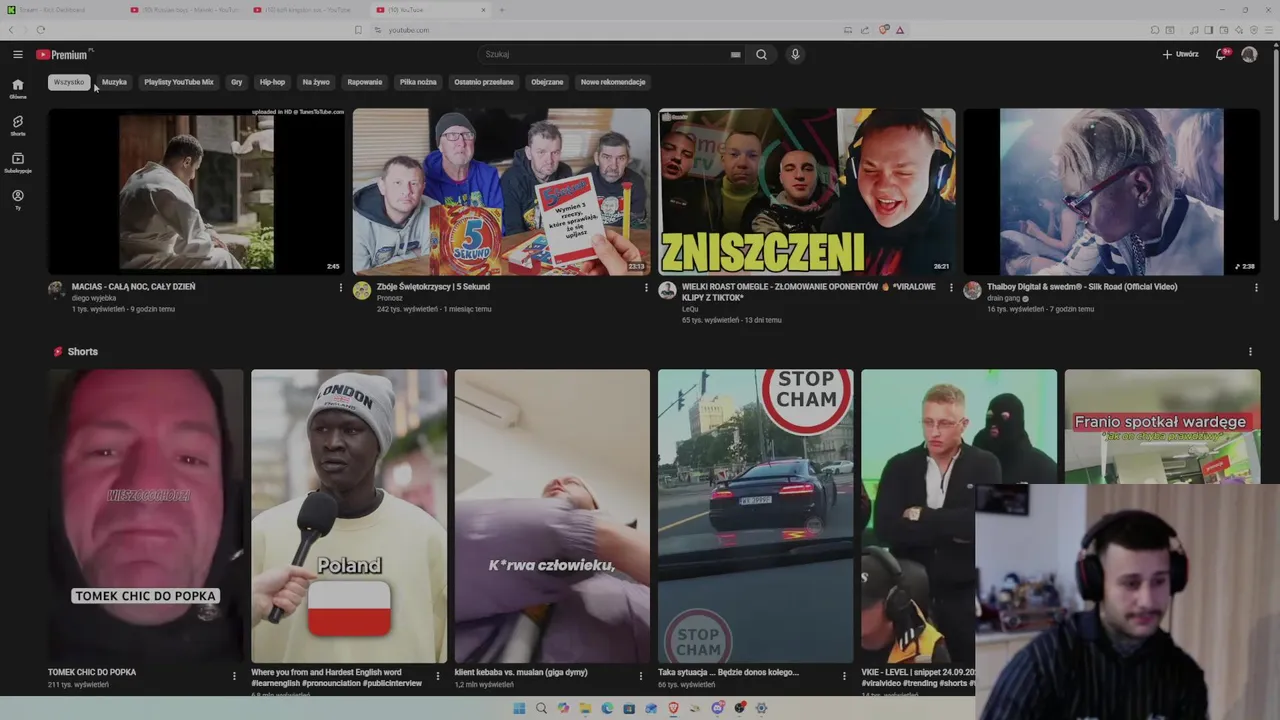This screenshot has height=720, width=1280.
Task: Open a new browser tab with plus
Action: [502, 10]
